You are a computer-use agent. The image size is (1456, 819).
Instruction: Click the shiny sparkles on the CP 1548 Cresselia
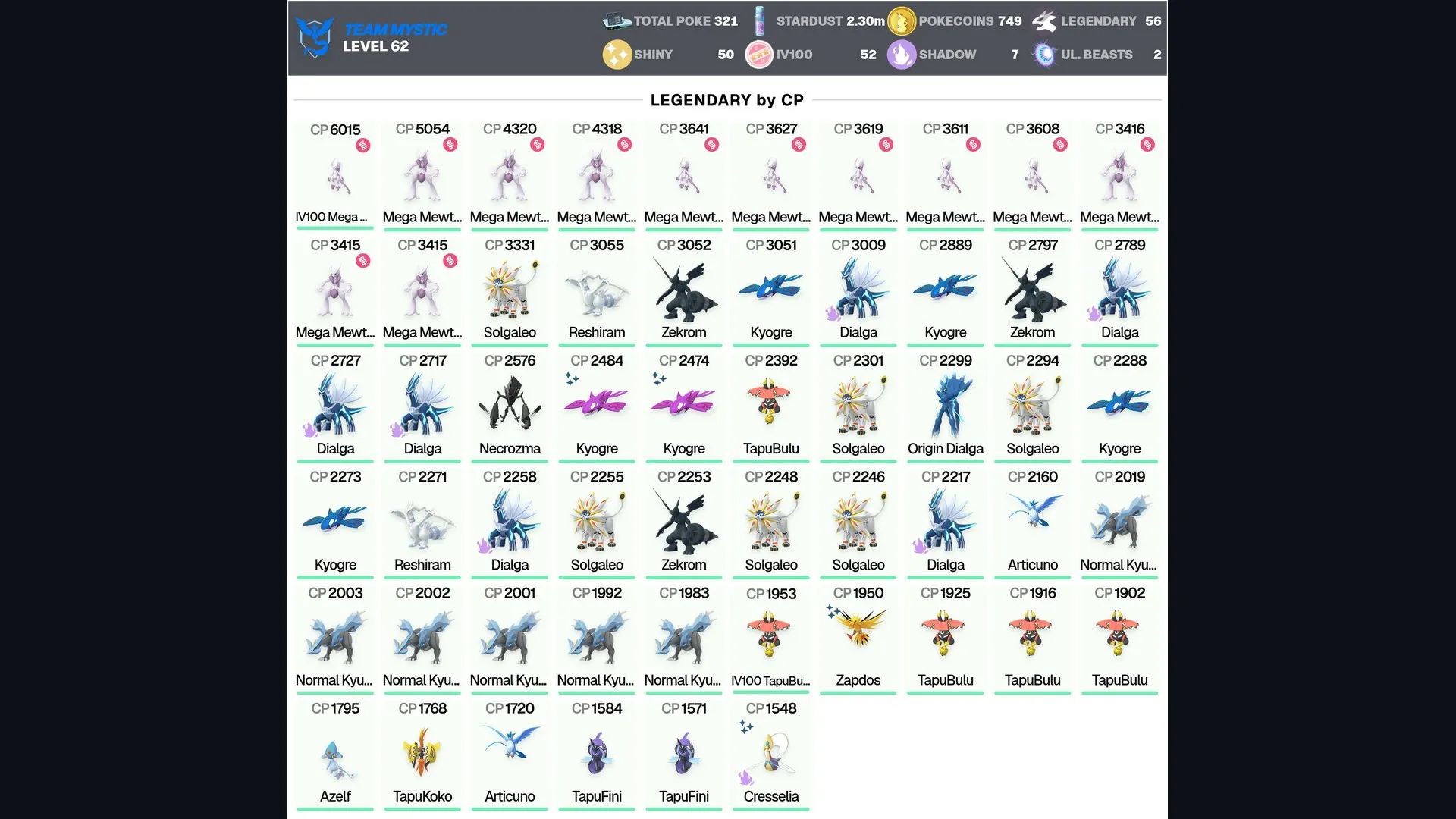coord(745,726)
